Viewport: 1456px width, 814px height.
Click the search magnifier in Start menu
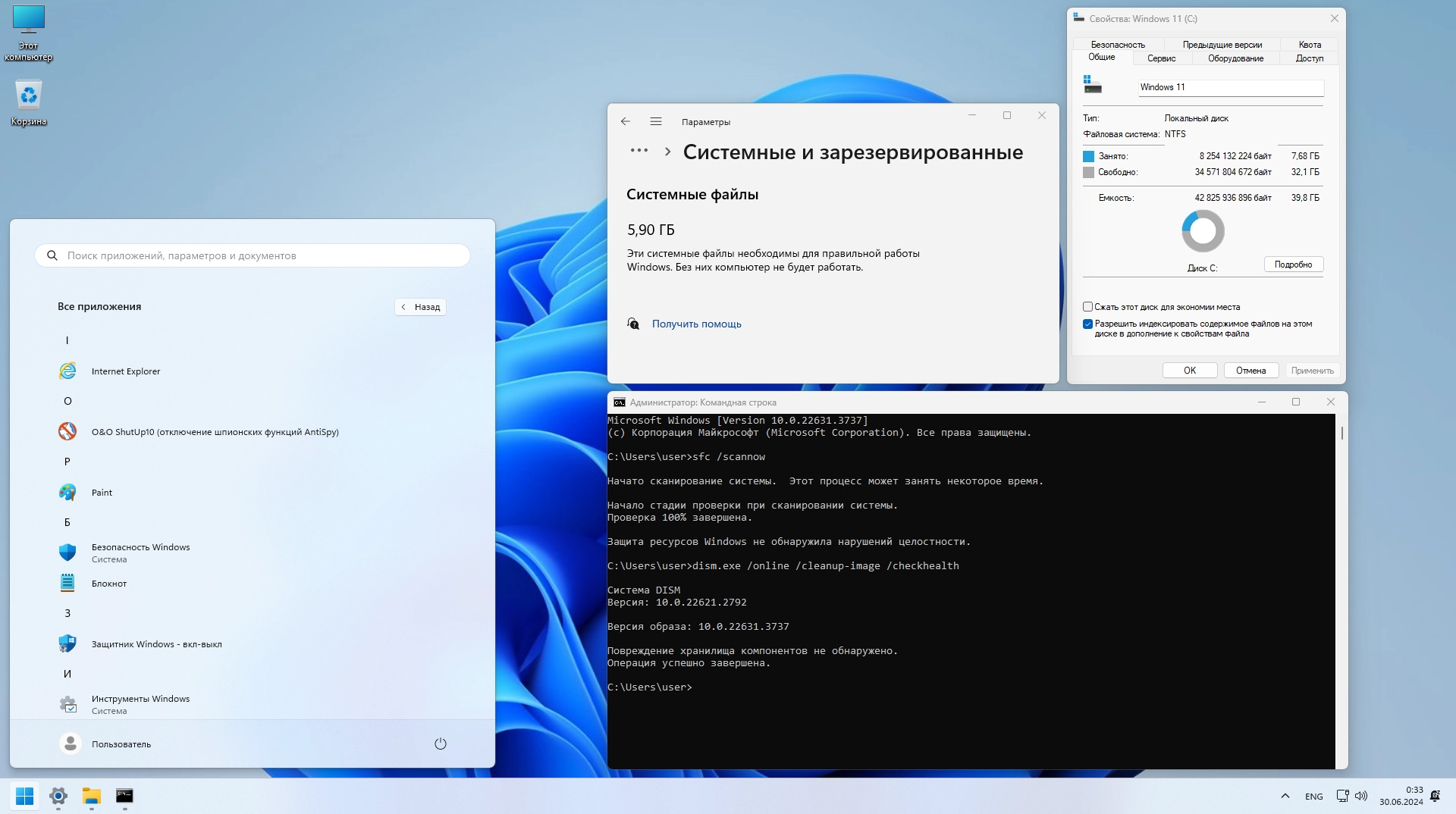(x=52, y=255)
